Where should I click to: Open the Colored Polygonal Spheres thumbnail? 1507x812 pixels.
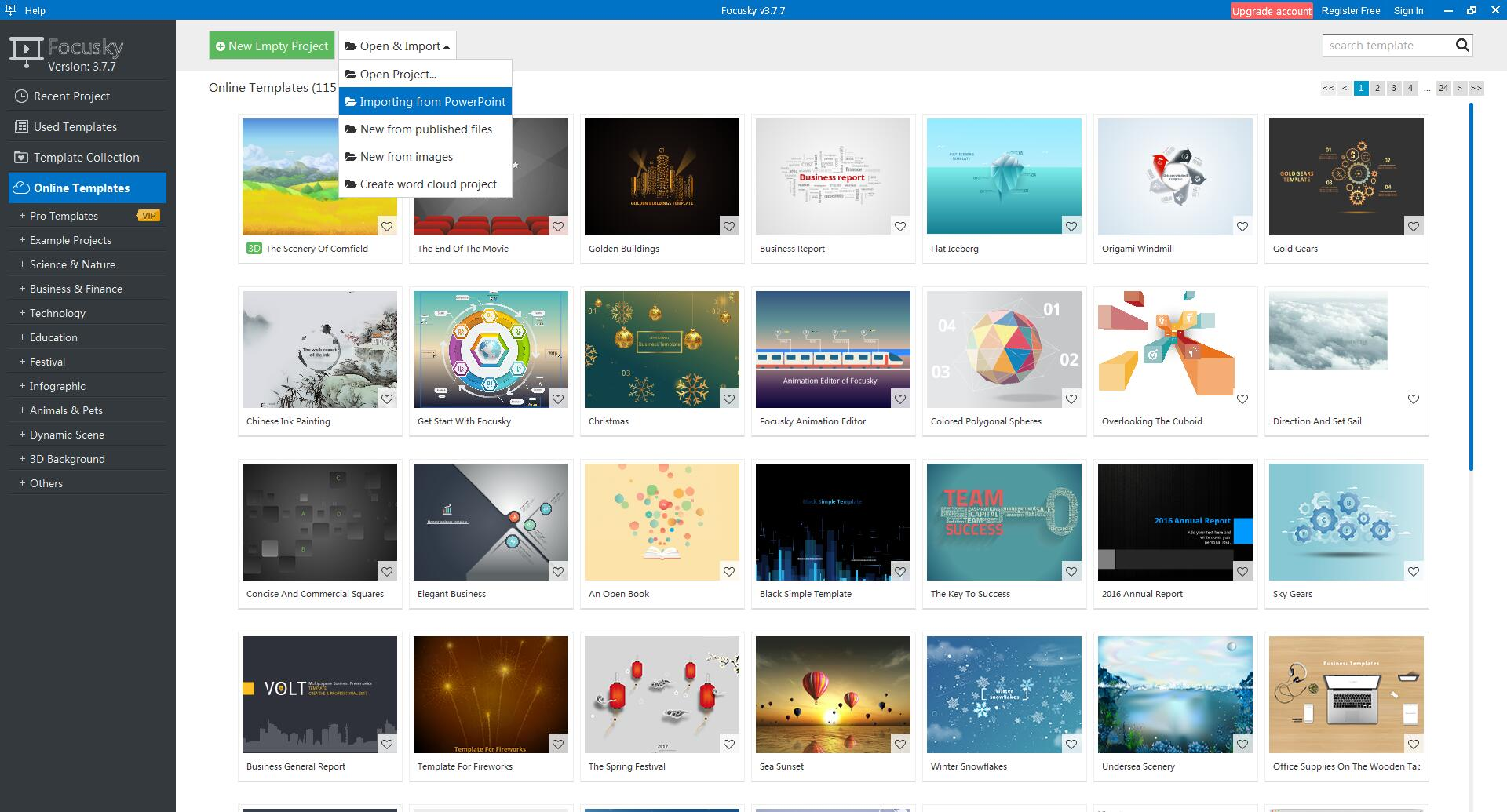coord(1004,349)
